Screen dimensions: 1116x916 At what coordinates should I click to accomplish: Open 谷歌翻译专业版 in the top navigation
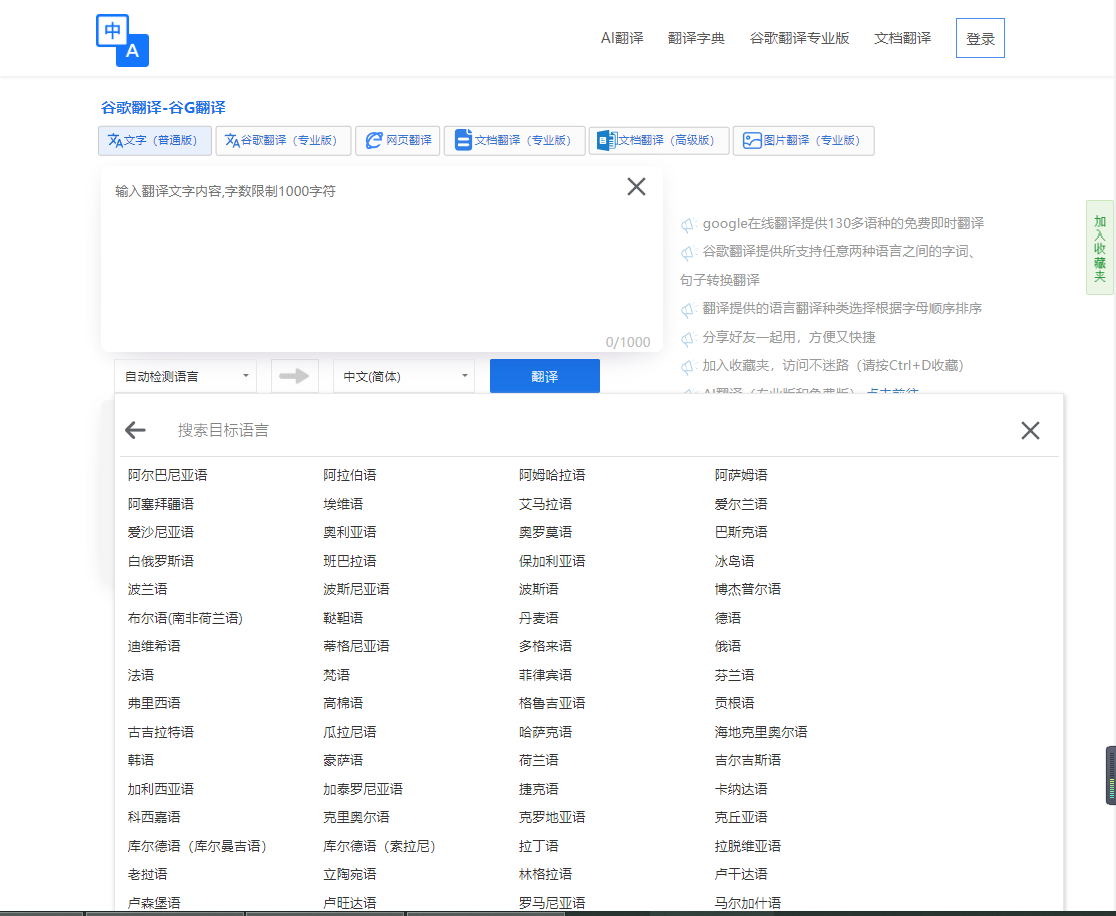[x=799, y=38]
